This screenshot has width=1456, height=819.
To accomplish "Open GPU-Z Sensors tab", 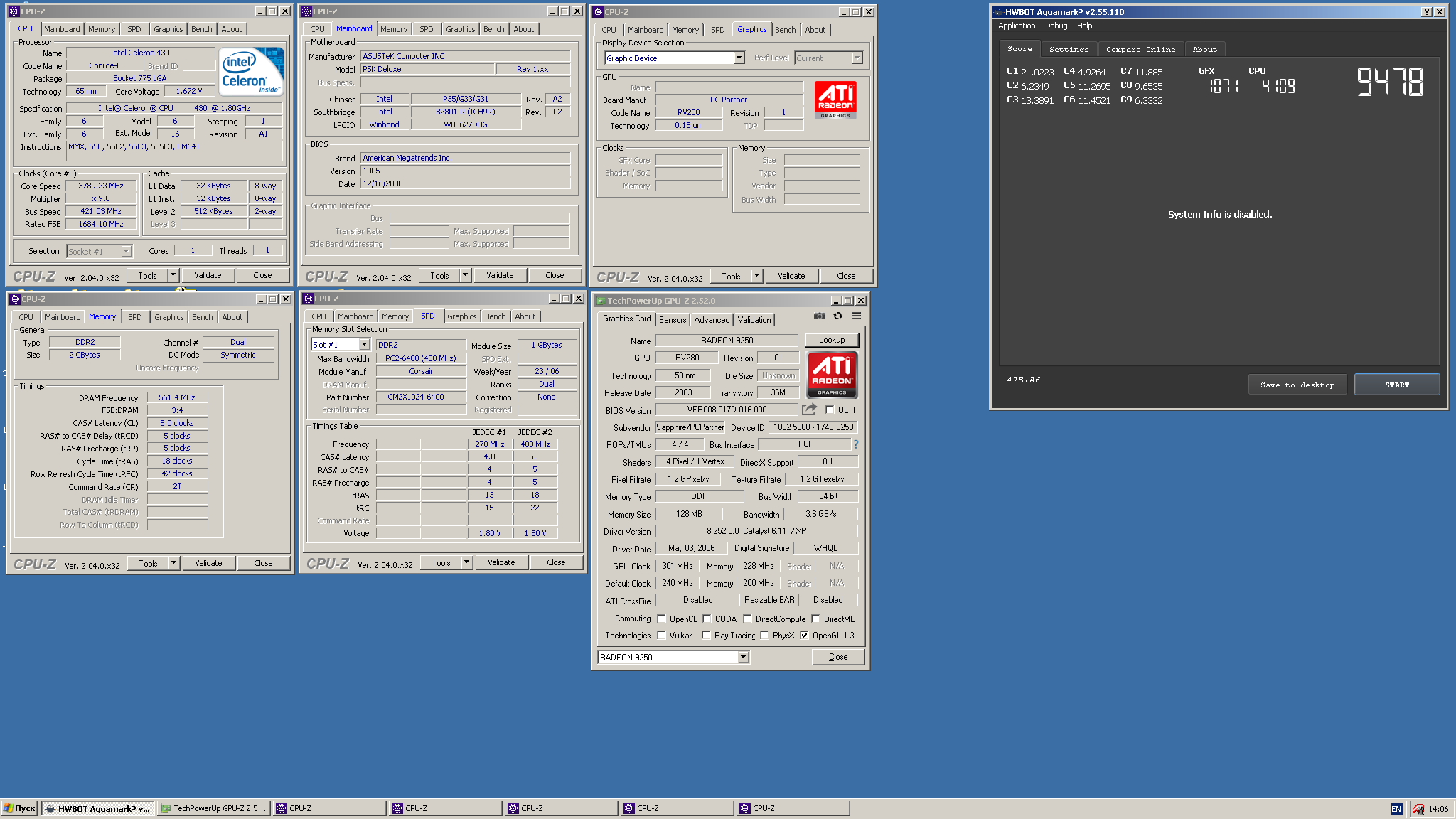I will (x=673, y=320).
